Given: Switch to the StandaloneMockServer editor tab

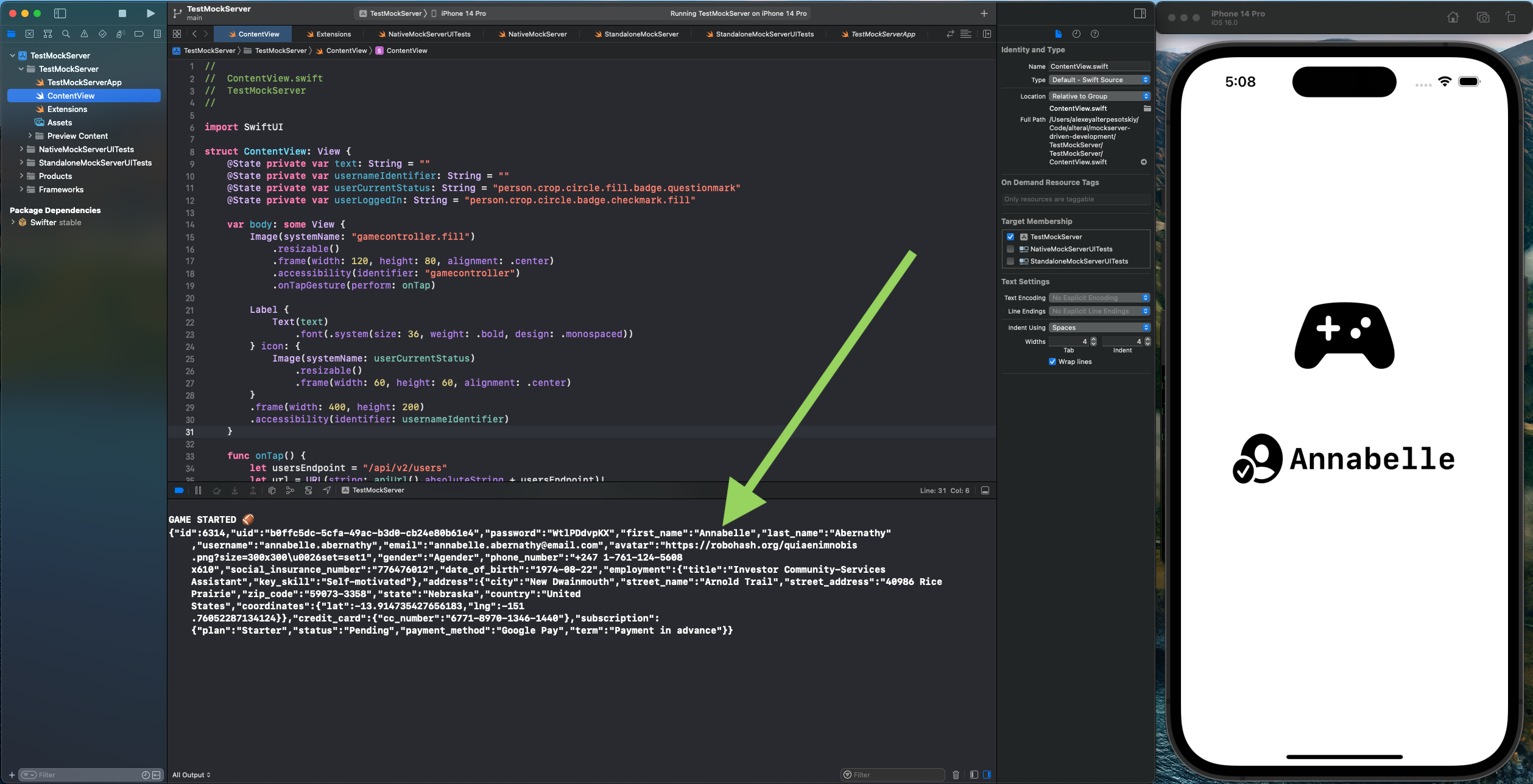Looking at the screenshot, I should [641, 34].
